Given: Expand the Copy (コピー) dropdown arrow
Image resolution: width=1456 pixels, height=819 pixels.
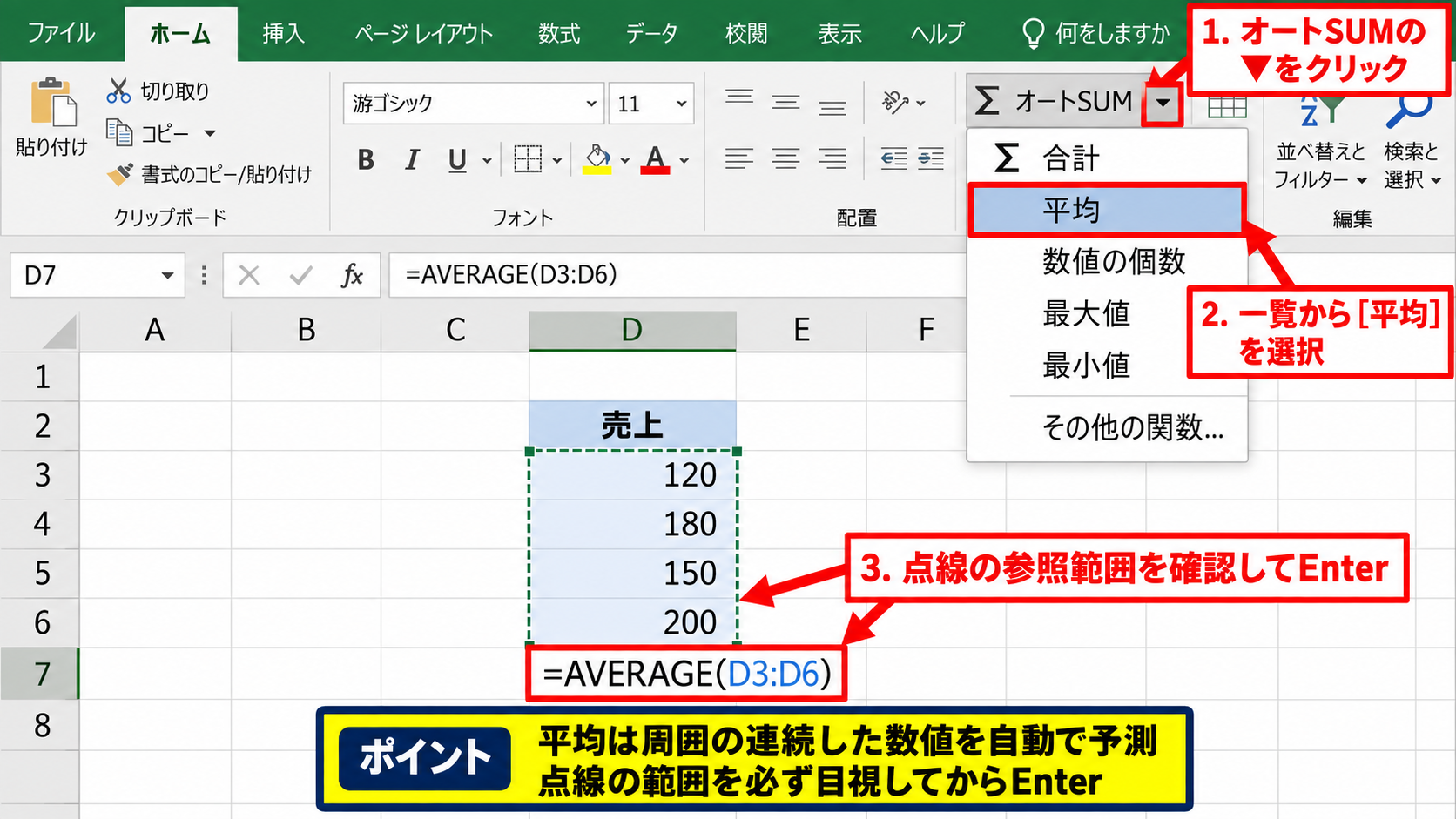Looking at the screenshot, I should pos(210,133).
